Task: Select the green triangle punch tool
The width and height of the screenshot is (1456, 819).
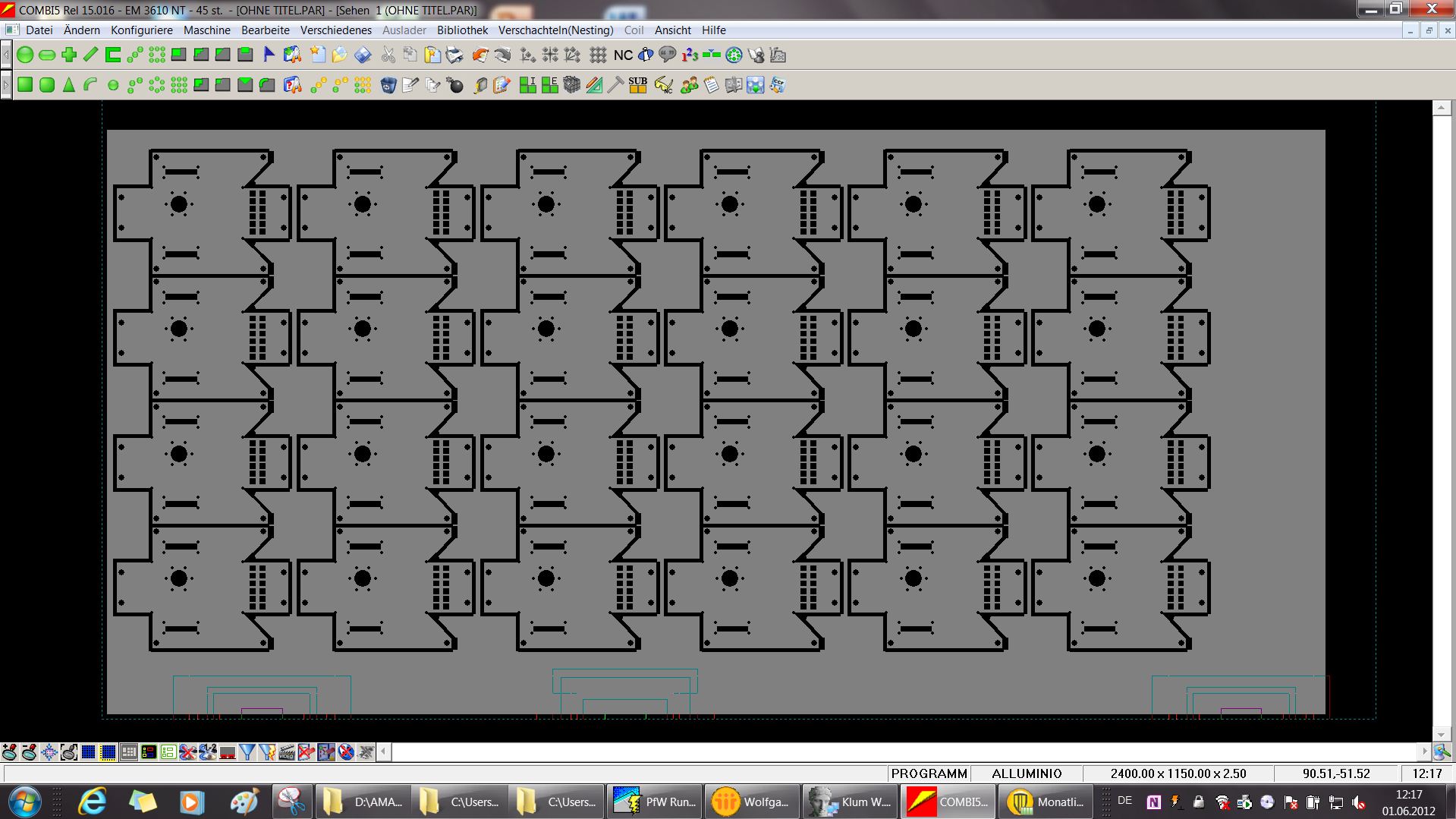Action: (x=69, y=85)
